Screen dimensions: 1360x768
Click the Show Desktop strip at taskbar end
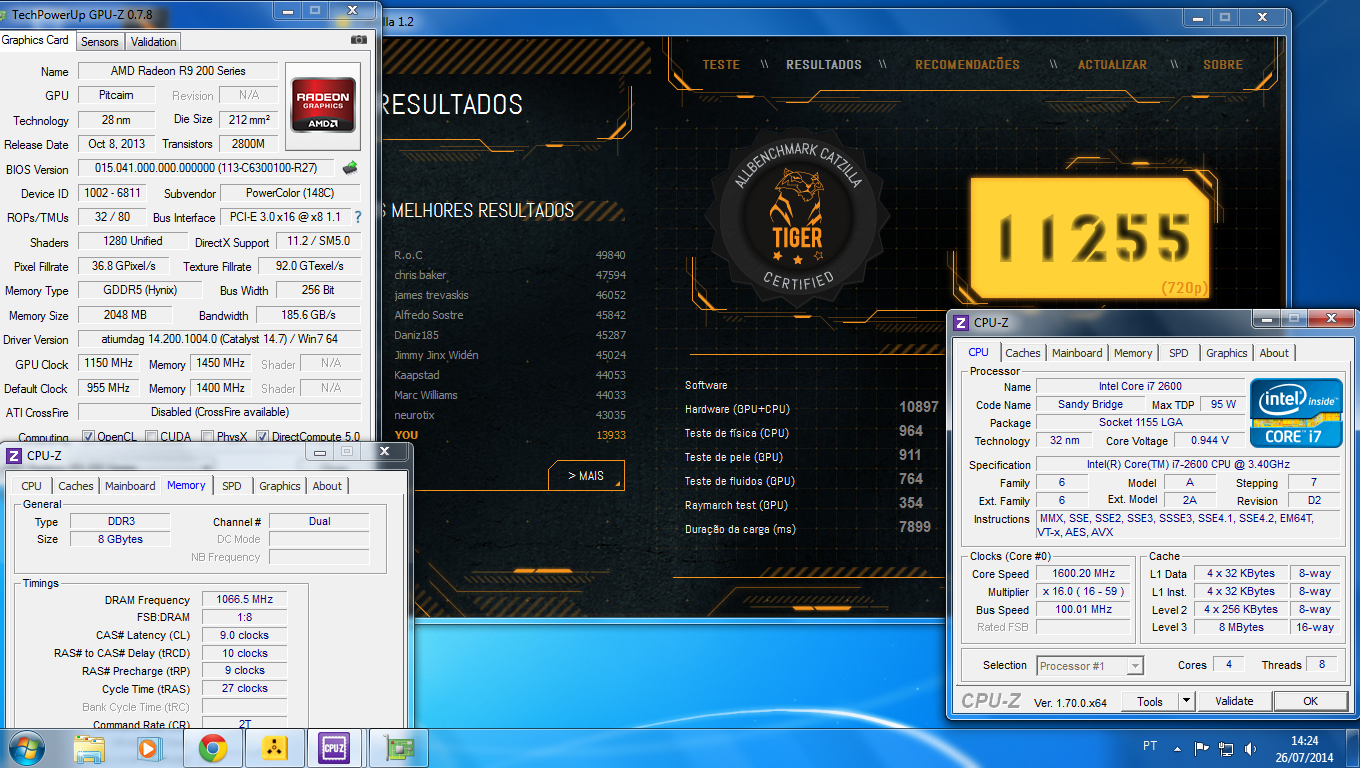click(x=1353, y=748)
